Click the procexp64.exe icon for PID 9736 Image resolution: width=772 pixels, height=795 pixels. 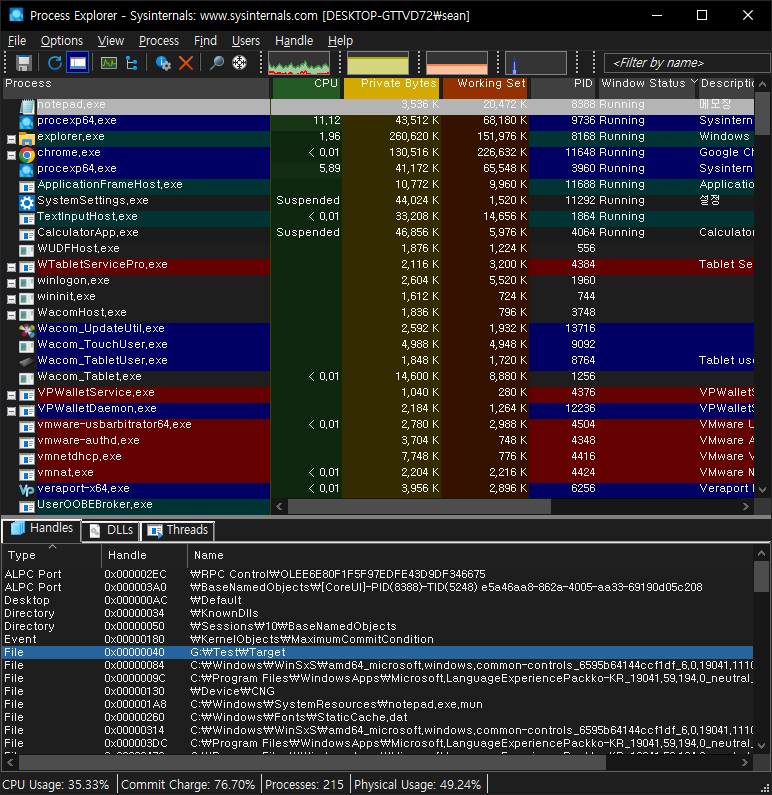coord(27,122)
